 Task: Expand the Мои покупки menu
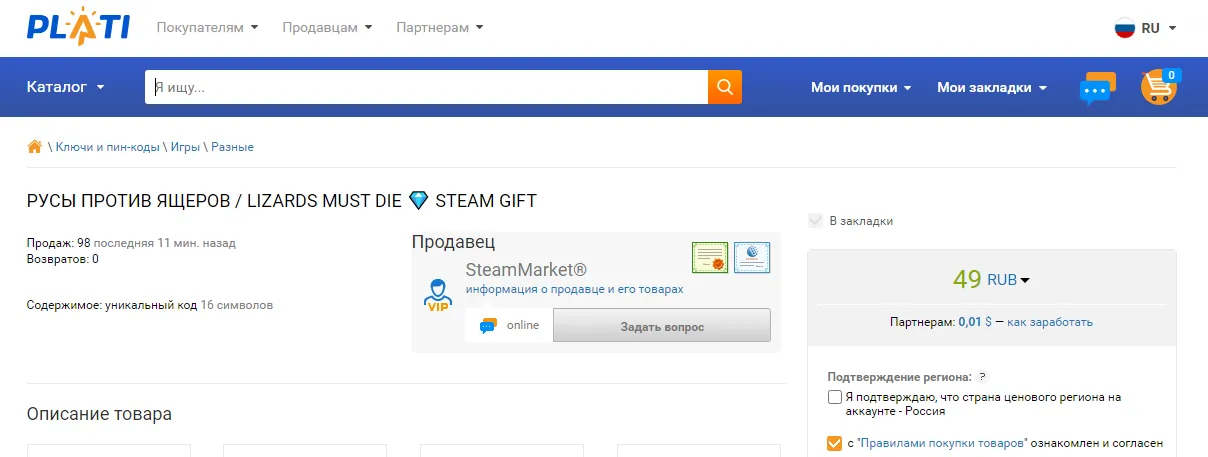coord(861,88)
